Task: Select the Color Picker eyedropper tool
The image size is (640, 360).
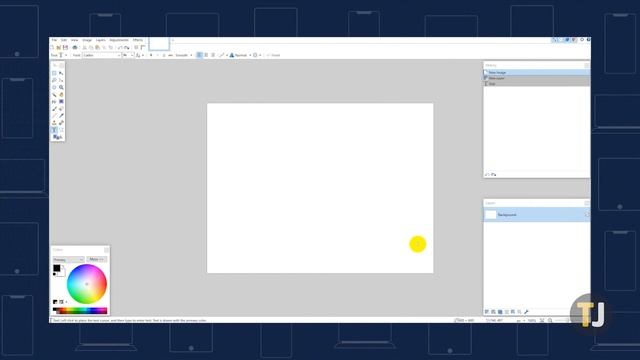Action: click(x=61, y=116)
